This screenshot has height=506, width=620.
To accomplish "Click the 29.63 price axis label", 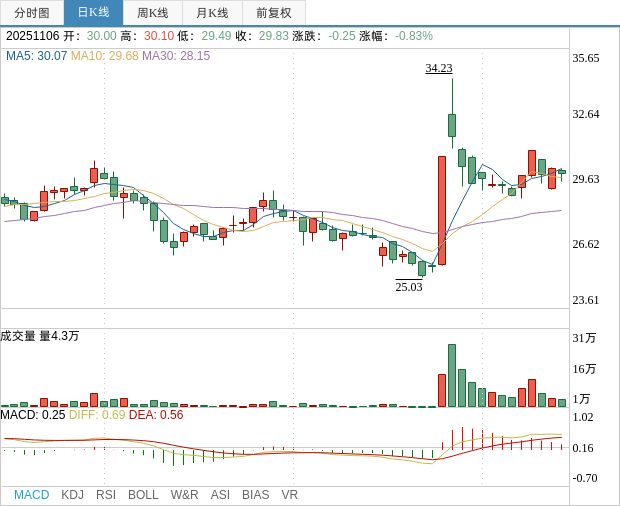I will point(586,179).
